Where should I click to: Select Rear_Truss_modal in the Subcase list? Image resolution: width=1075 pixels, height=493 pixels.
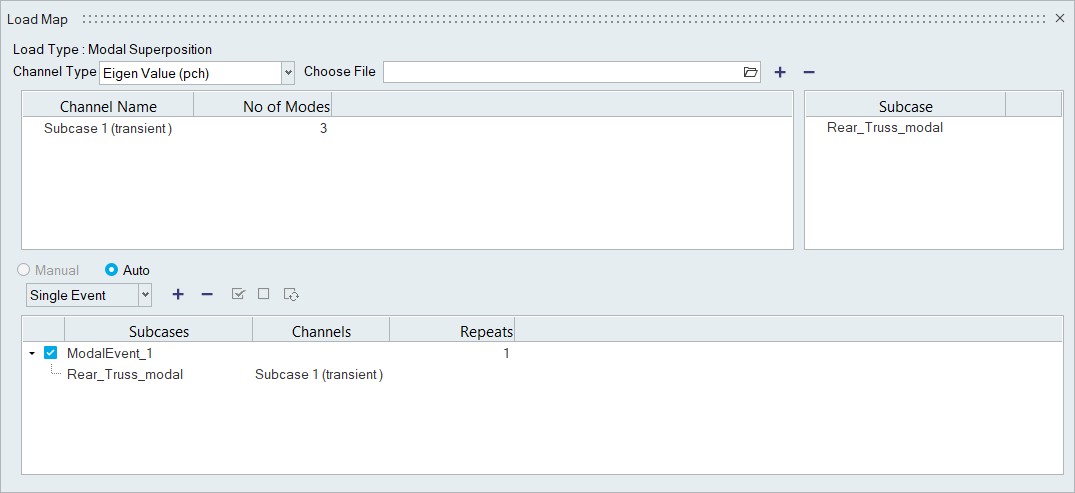(x=884, y=128)
